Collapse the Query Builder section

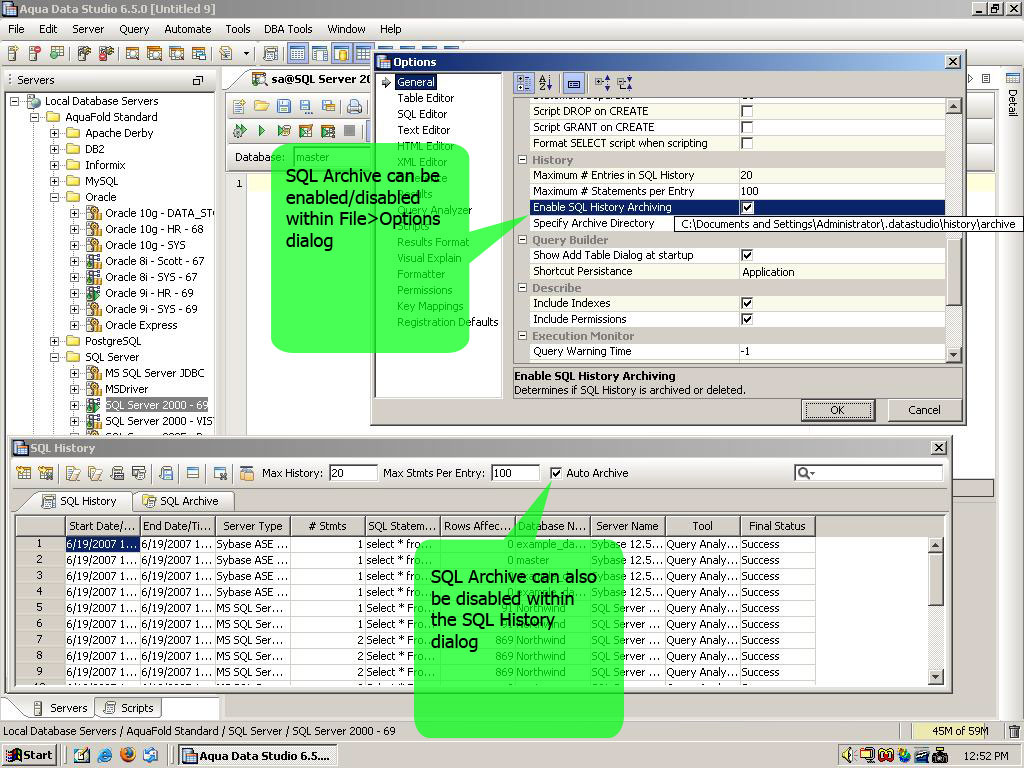coord(522,240)
